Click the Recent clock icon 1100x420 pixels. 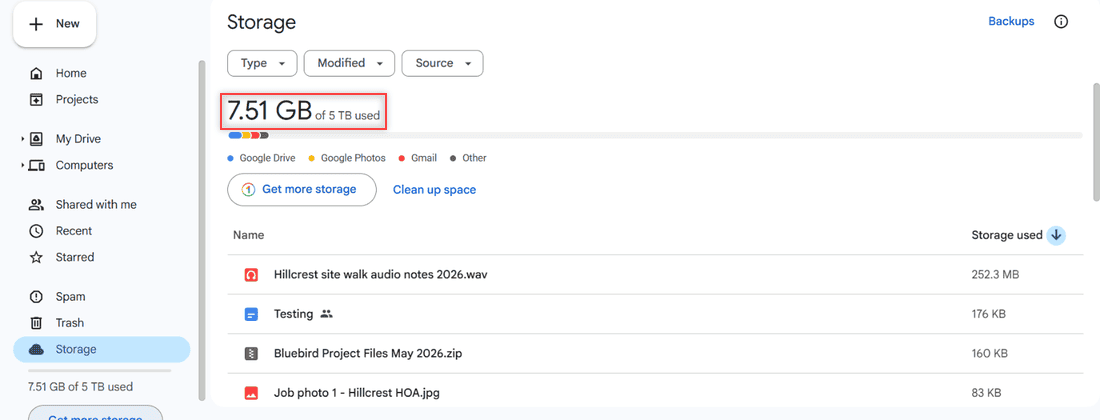coord(36,231)
